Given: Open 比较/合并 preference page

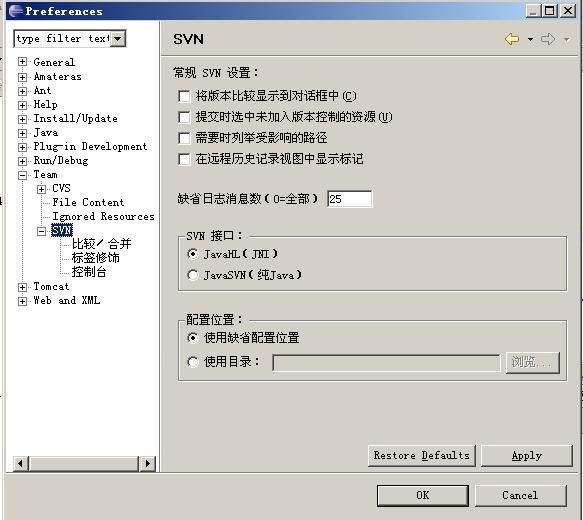Looking at the screenshot, I should point(102,244).
